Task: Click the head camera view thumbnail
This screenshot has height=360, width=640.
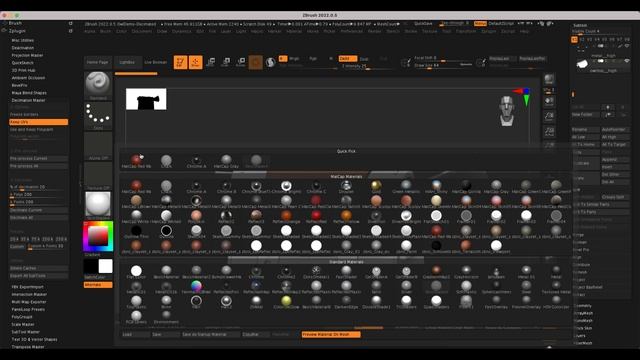Action: coord(507,111)
